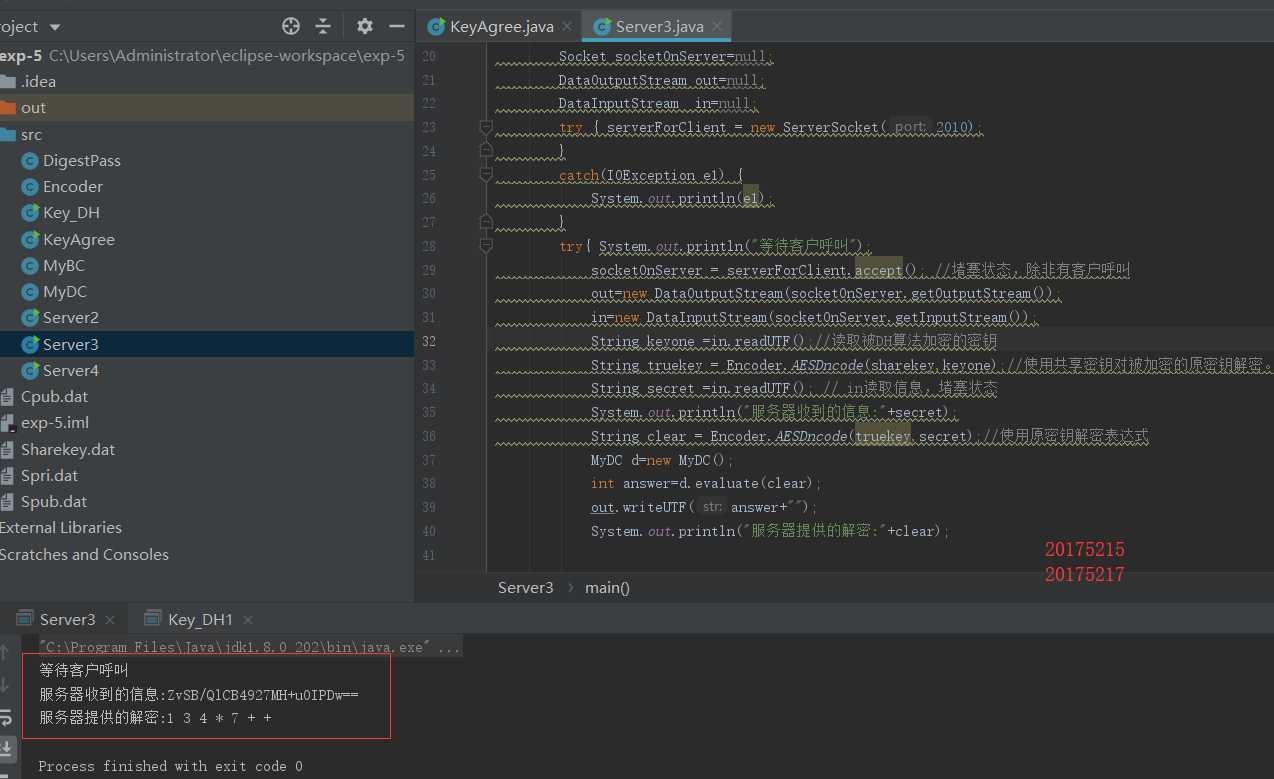Toggle soft-wrap in the Run console
The image size is (1274, 779).
[5, 717]
